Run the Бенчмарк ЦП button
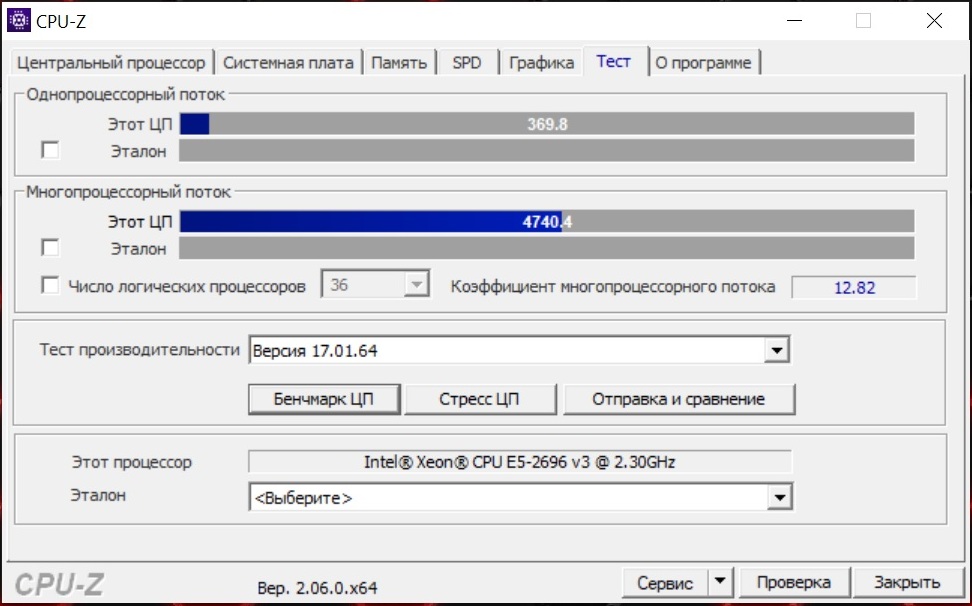The width and height of the screenshot is (972, 606). (x=324, y=399)
